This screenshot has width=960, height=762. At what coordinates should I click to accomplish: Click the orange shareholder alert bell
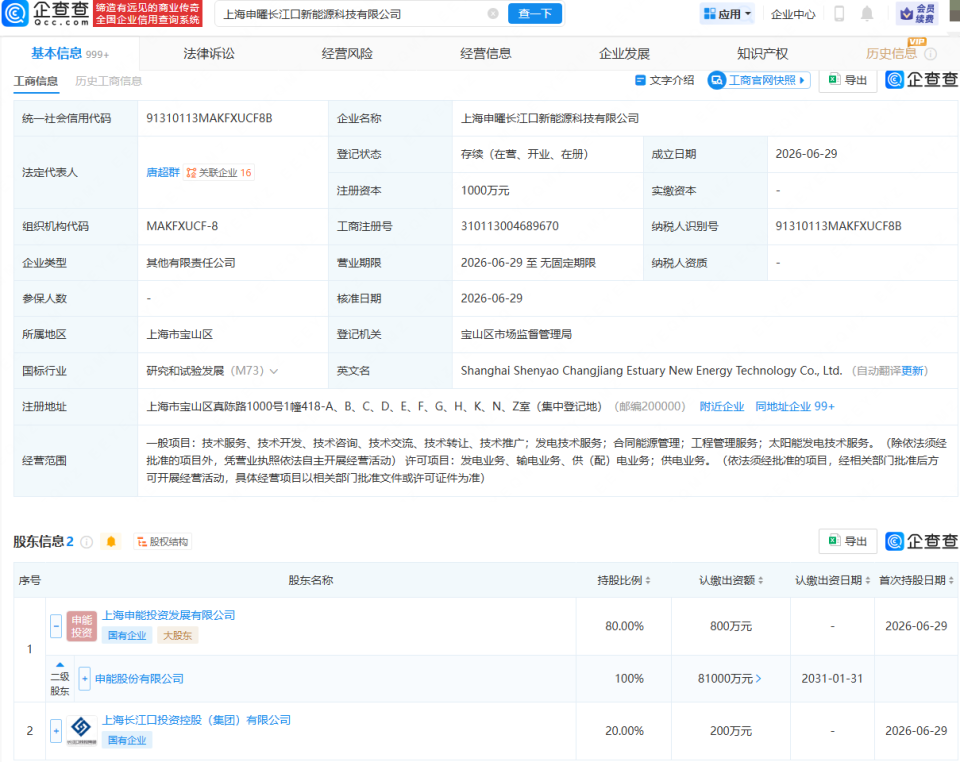[x=111, y=542]
